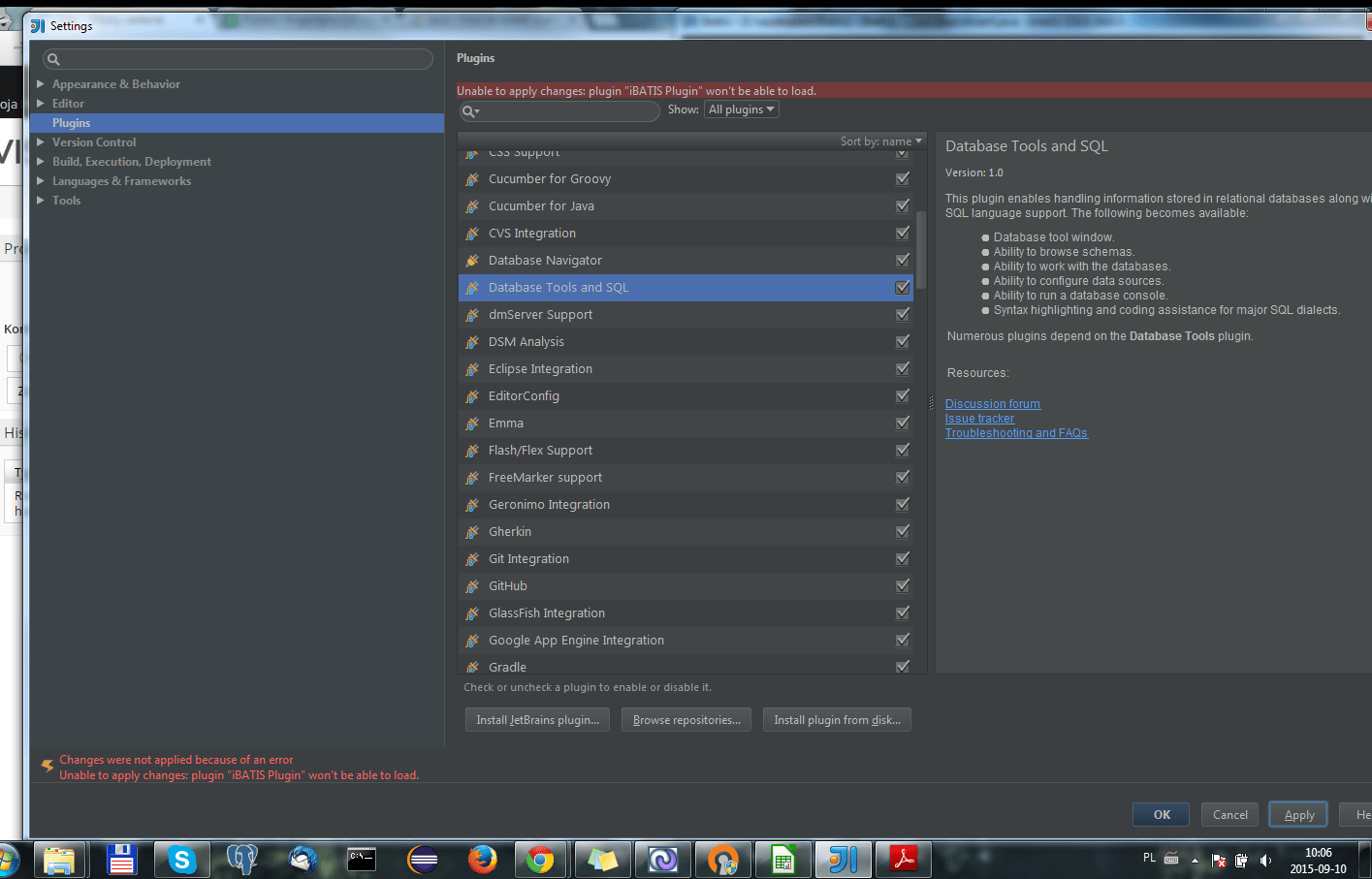Expand the Editor settings node
This screenshot has height=879, width=1372.
click(x=41, y=104)
